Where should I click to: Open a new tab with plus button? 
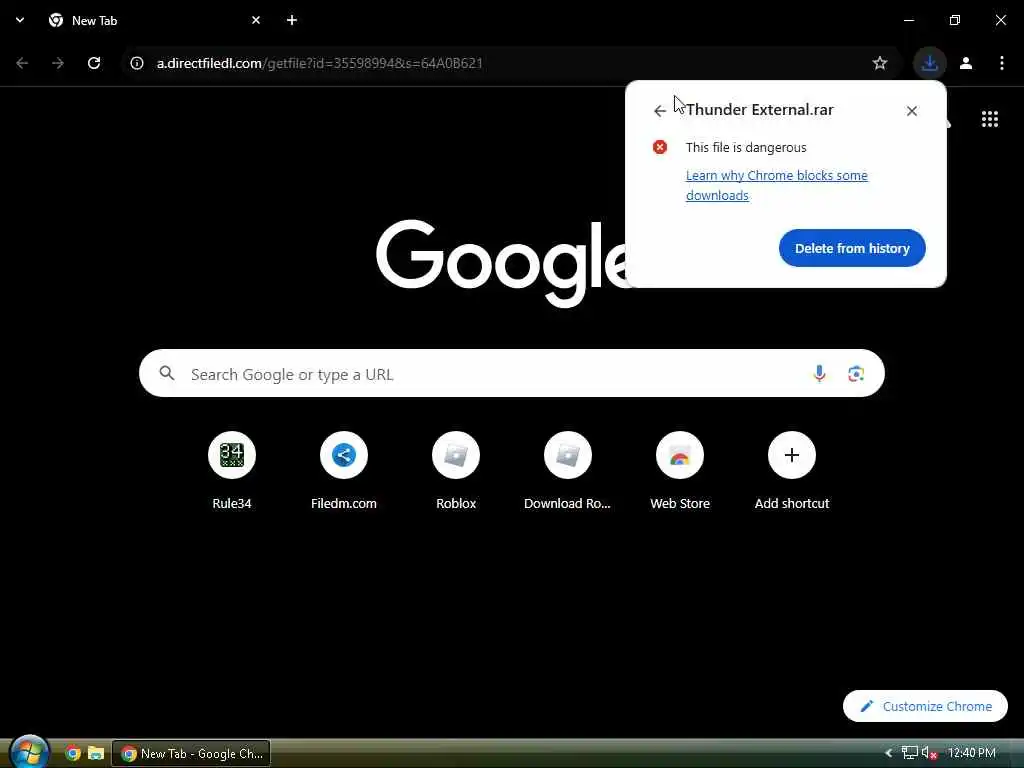(x=292, y=20)
